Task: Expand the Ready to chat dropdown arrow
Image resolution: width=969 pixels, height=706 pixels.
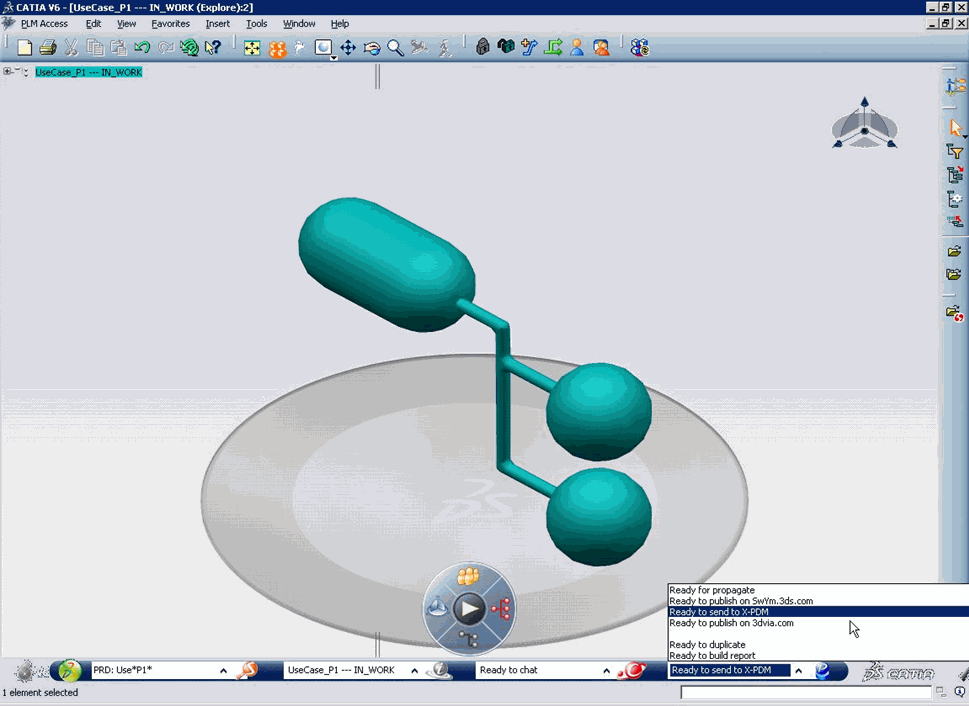Action: tap(606, 670)
